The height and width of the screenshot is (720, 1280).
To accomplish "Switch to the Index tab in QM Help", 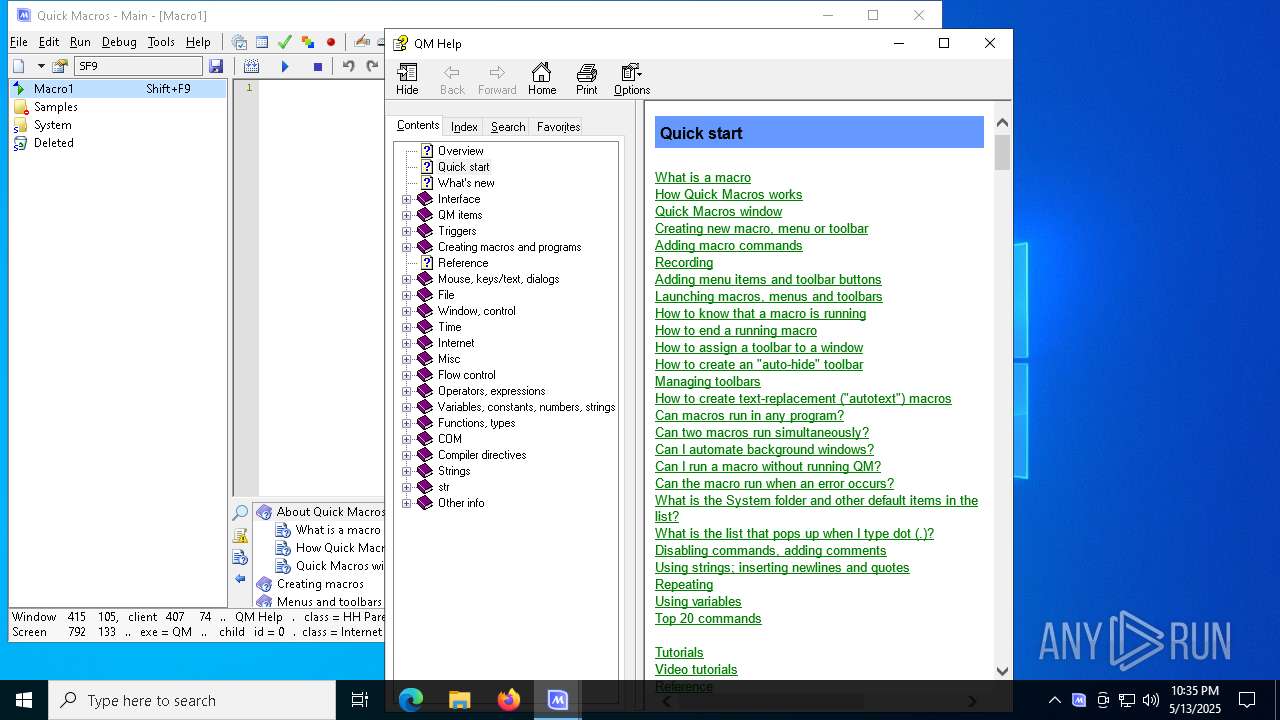I will (464, 127).
